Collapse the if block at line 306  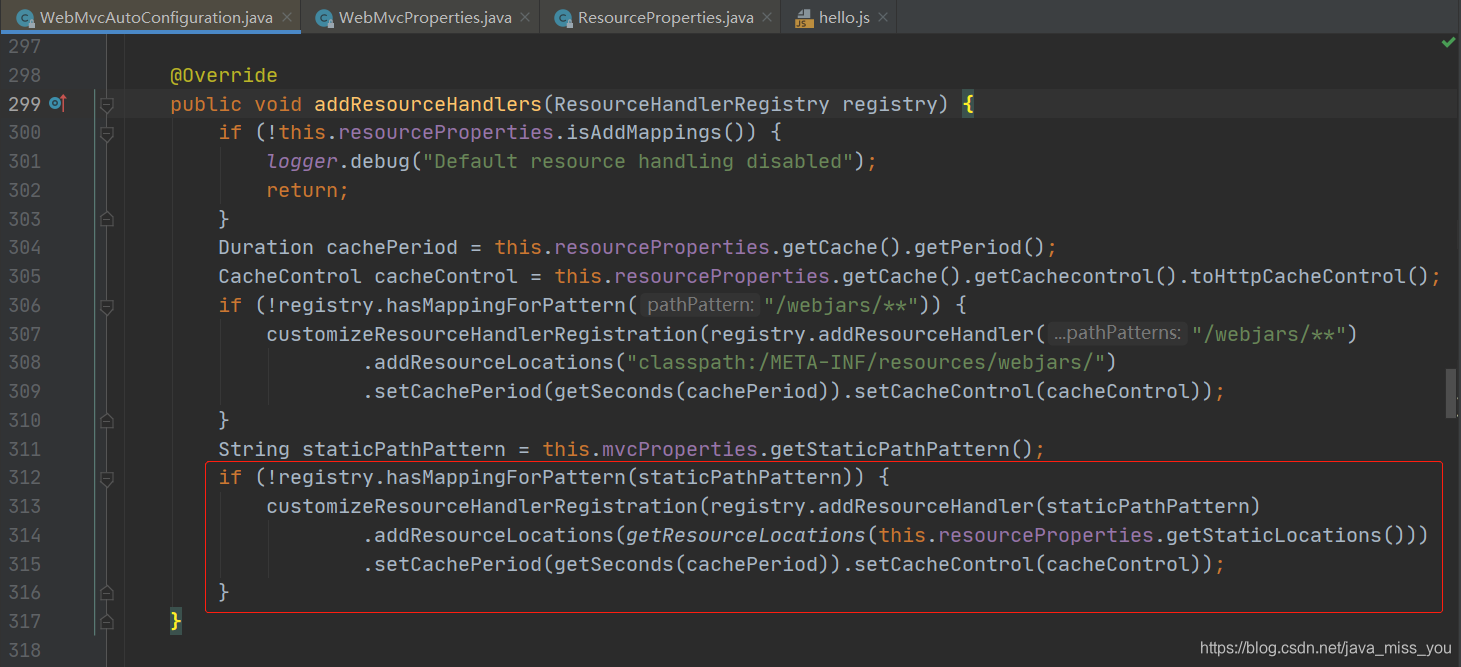click(x=107, y=306)
